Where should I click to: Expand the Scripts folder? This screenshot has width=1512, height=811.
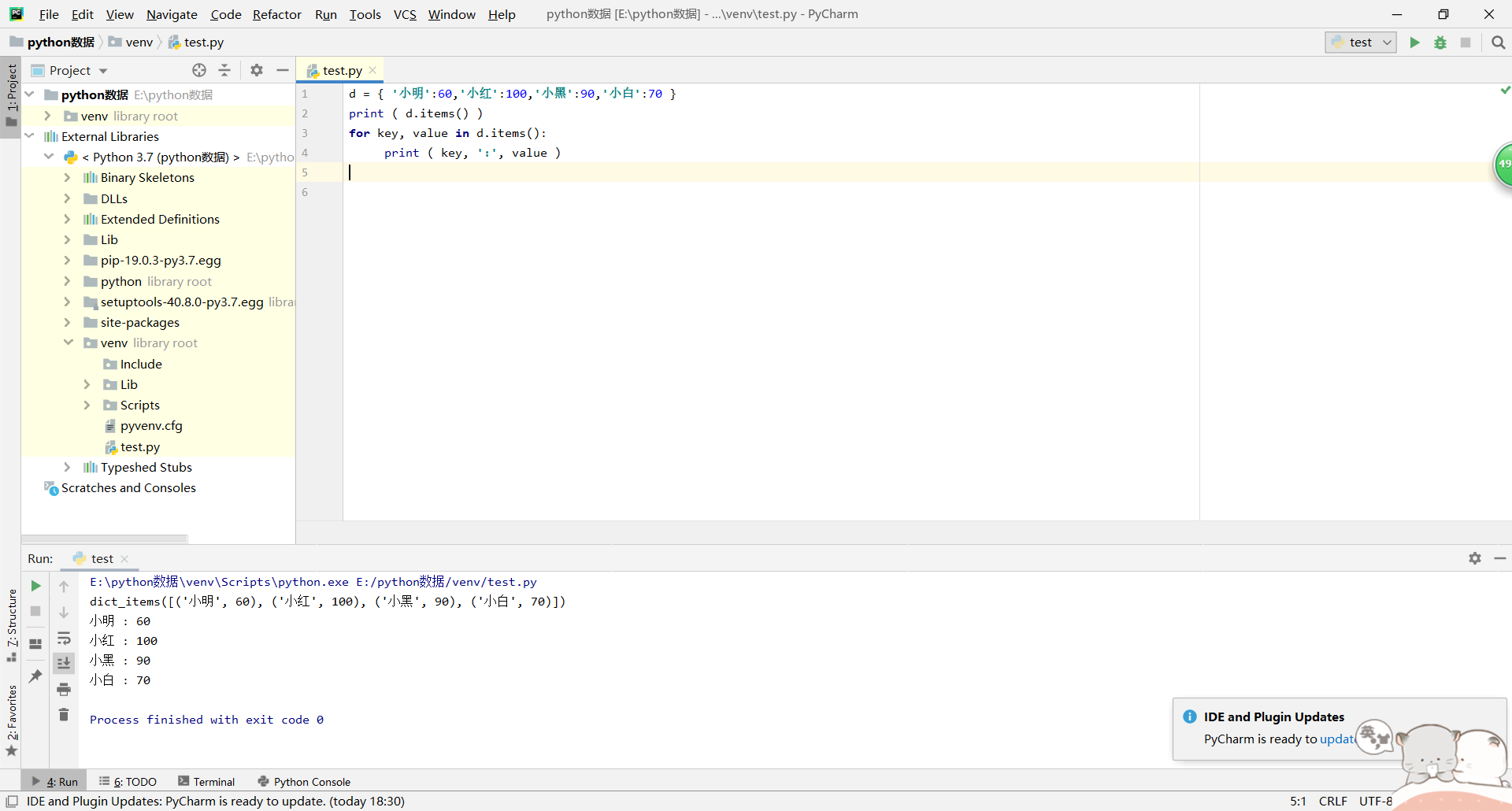point(87,405)
